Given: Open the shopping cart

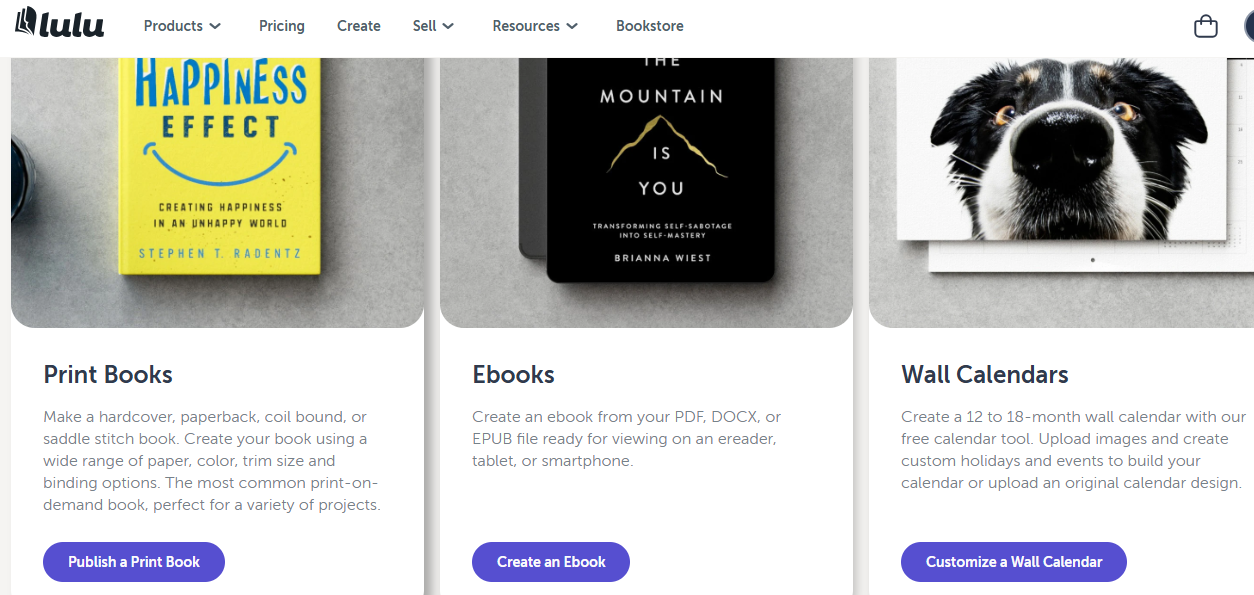Looking at the screenshot, I should click(1205, 25).
